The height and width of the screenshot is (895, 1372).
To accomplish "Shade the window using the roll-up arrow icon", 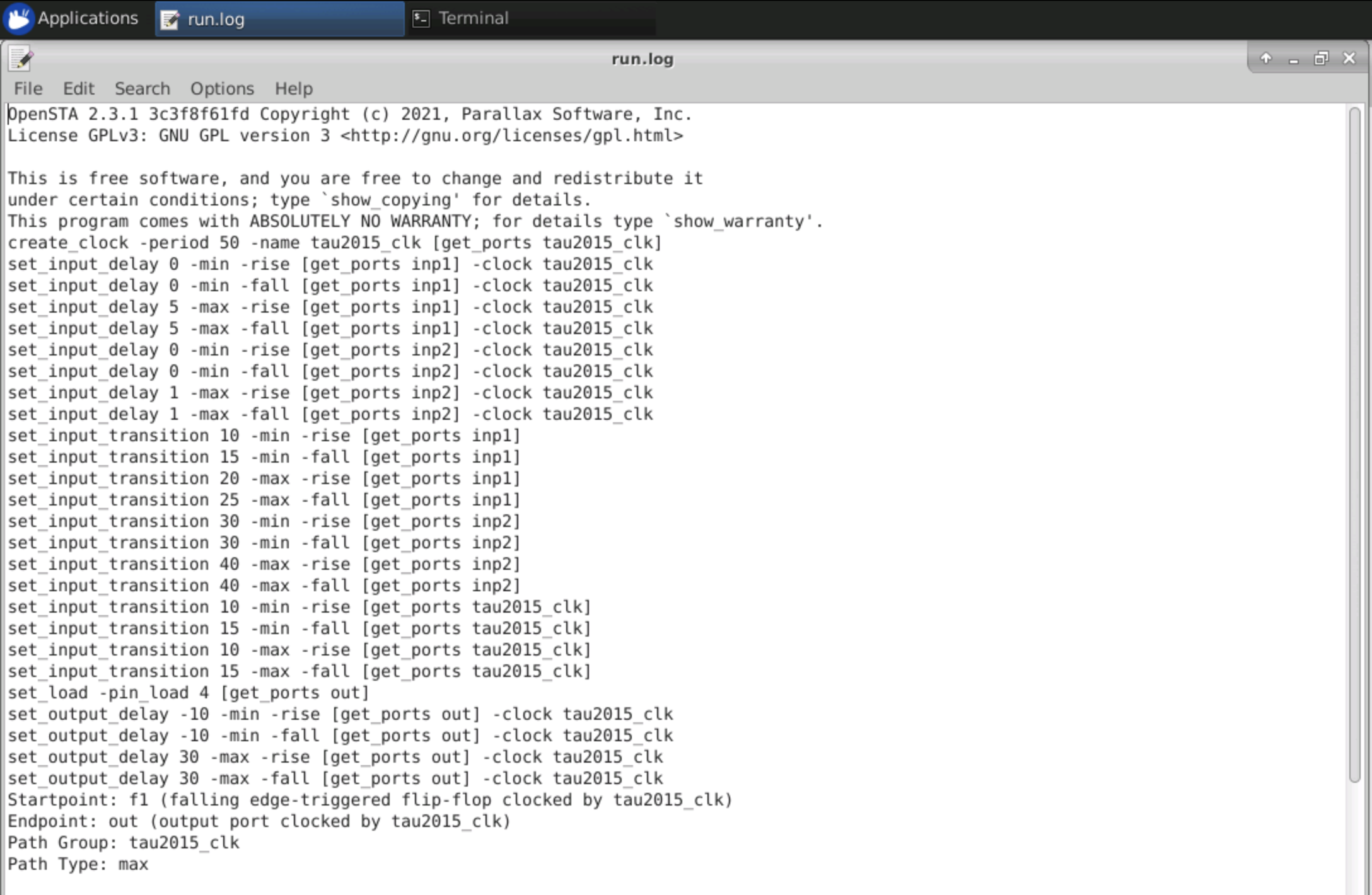I will coord(1267,59).
